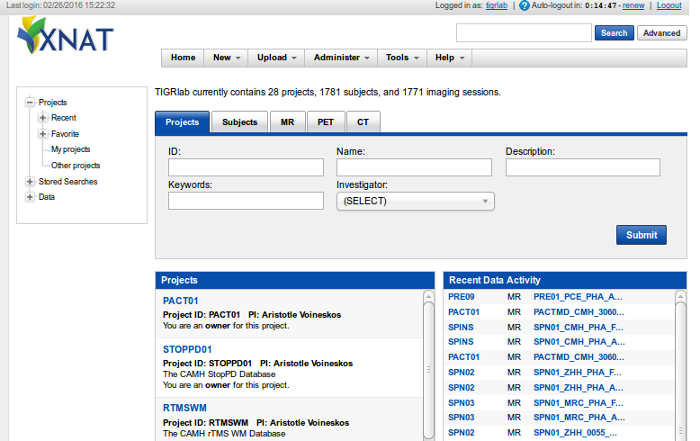Viewport: 700px width, 441px height.
Task: Switch to the CT tab
Action: tap(363, 122)
